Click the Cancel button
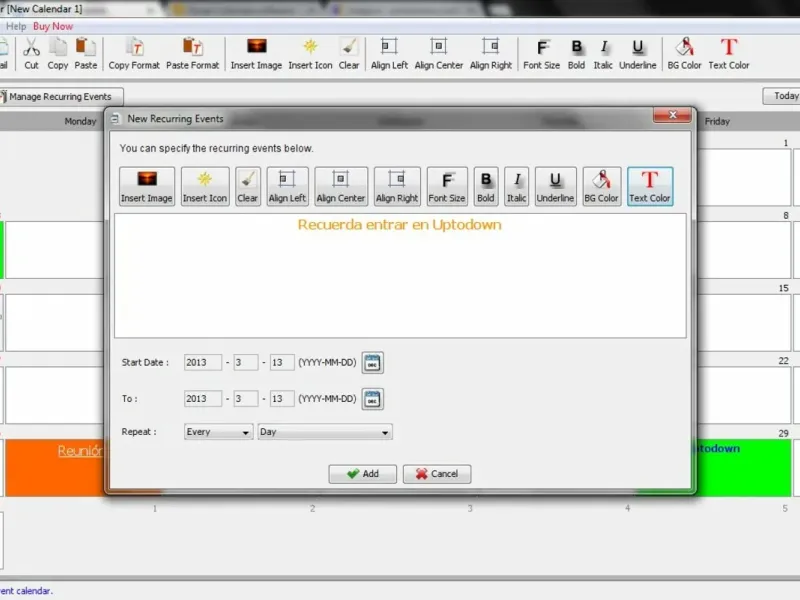 tap(437, 474)
